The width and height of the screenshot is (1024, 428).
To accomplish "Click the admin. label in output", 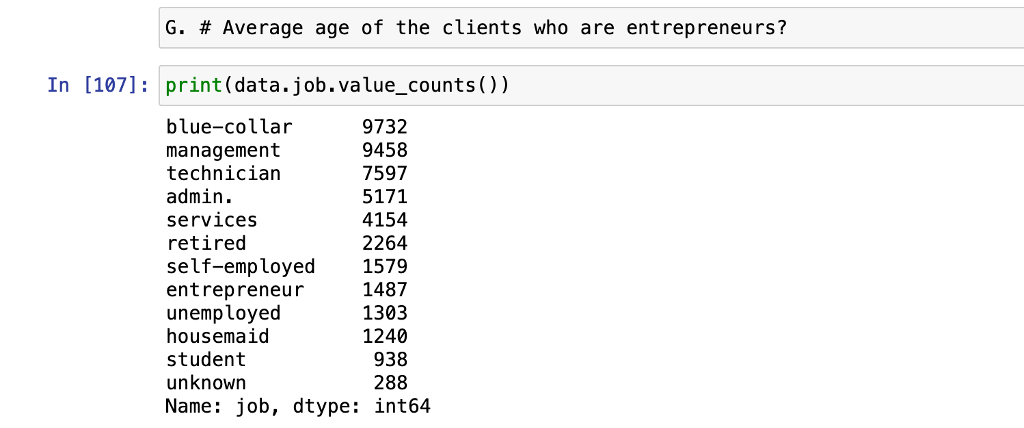I will coord(200,196).
